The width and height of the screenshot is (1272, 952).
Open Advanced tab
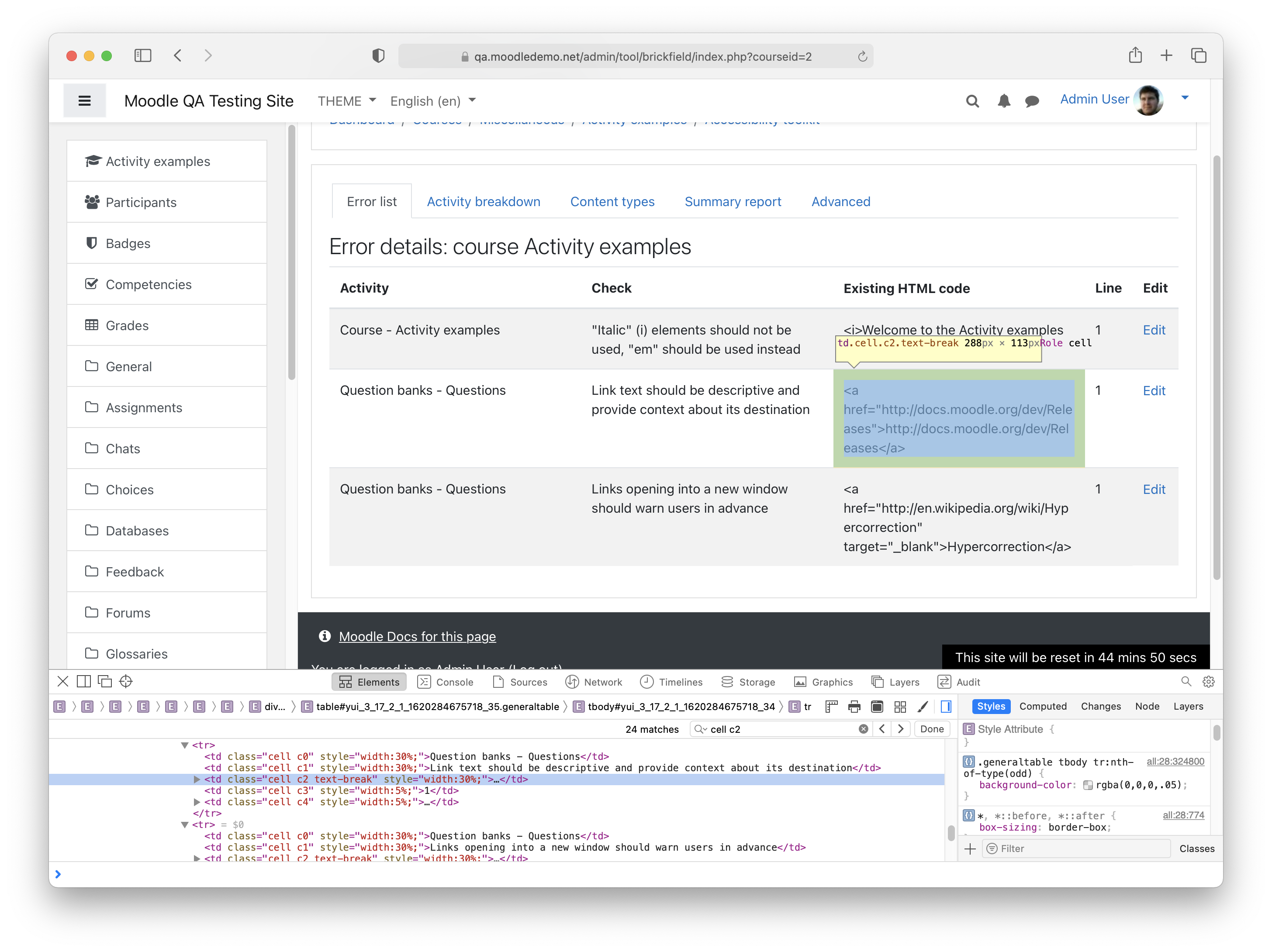coord(840,202)
